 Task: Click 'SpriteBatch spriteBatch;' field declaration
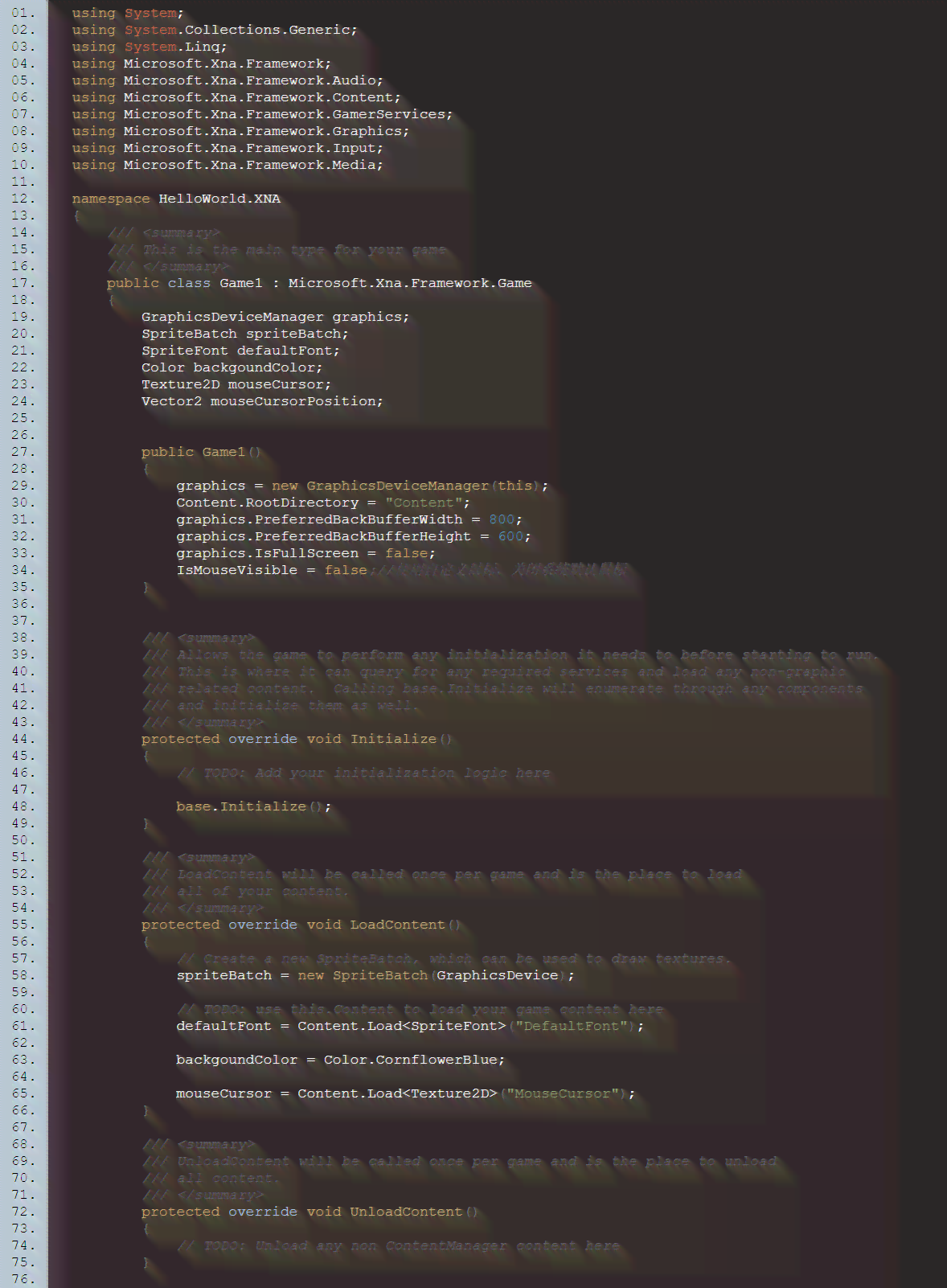[245, 334]
